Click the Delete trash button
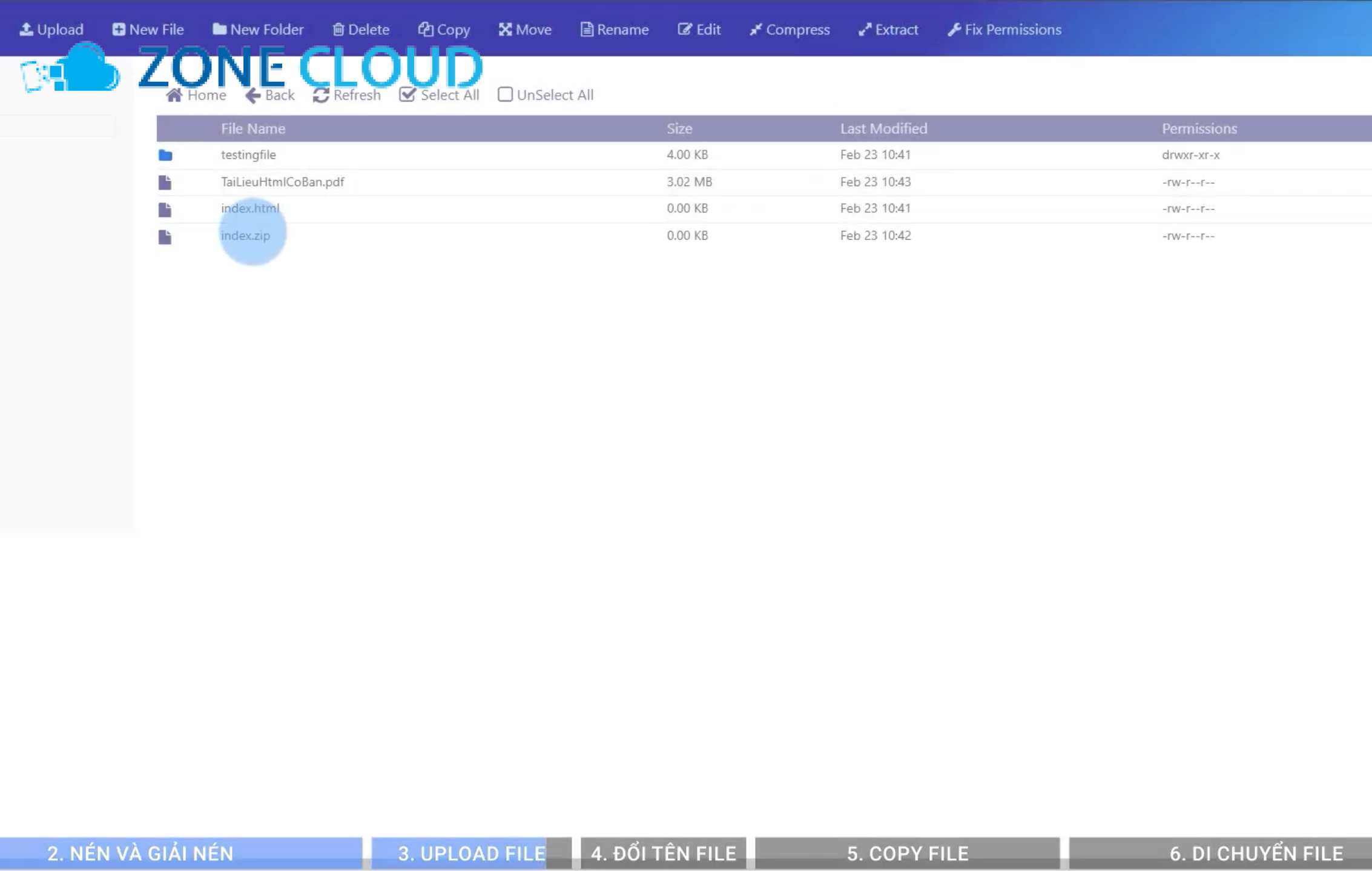Screen dimensions: 1372x871 point(361,29)
